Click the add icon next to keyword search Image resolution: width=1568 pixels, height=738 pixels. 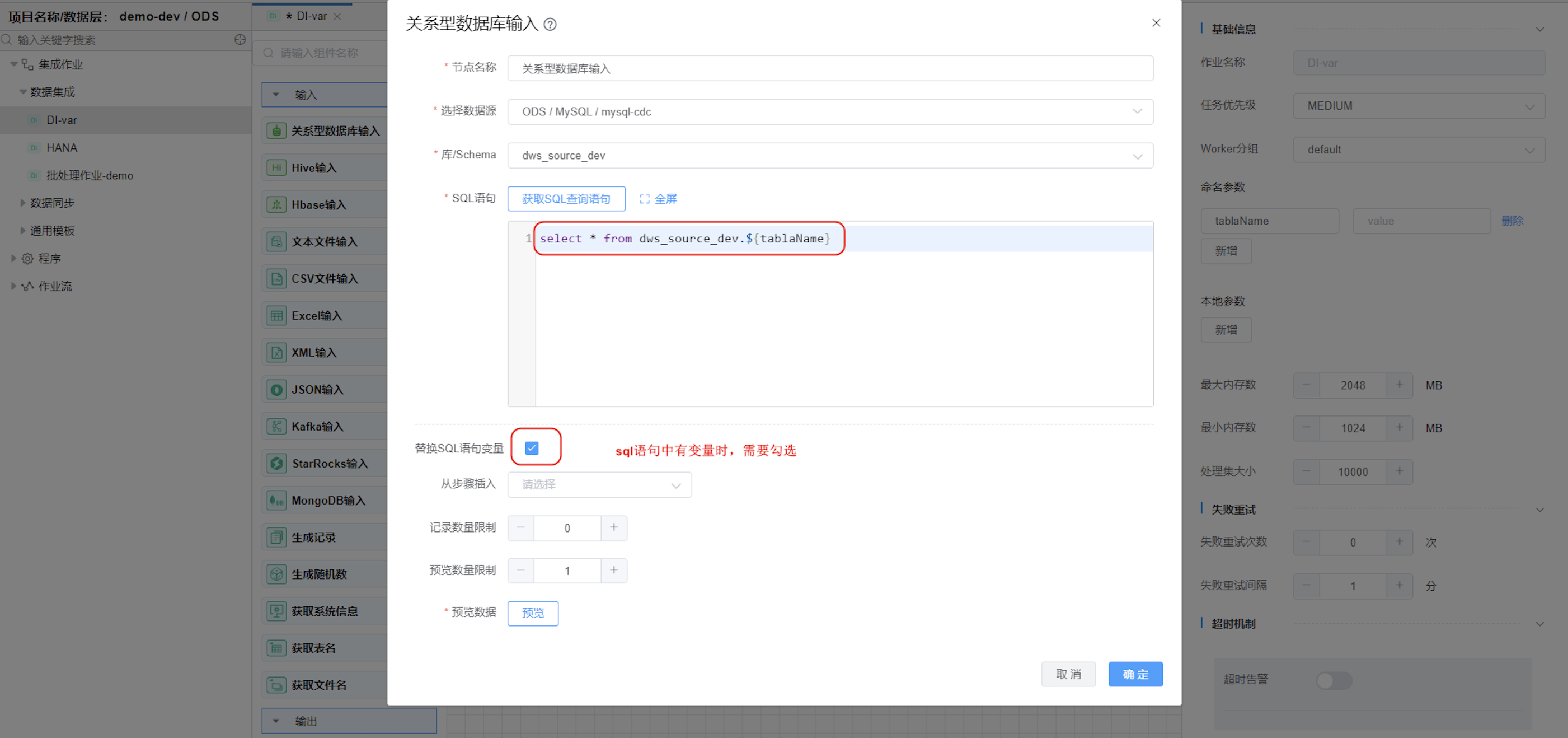pyautogui.click(x=240, y=40)
